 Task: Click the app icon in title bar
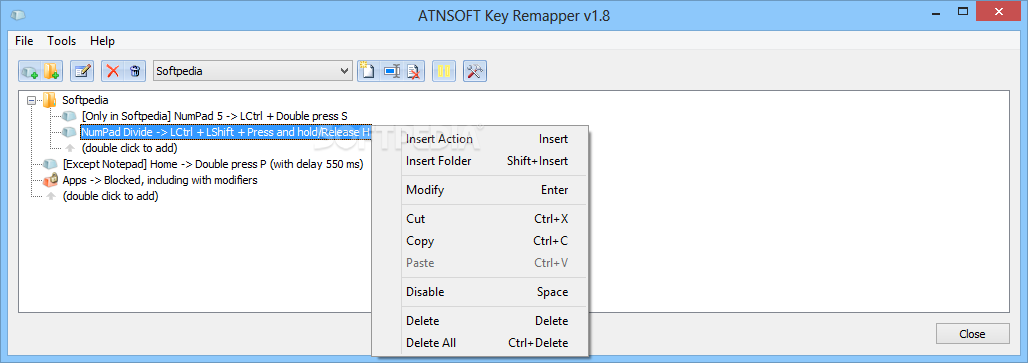(18, 16)
